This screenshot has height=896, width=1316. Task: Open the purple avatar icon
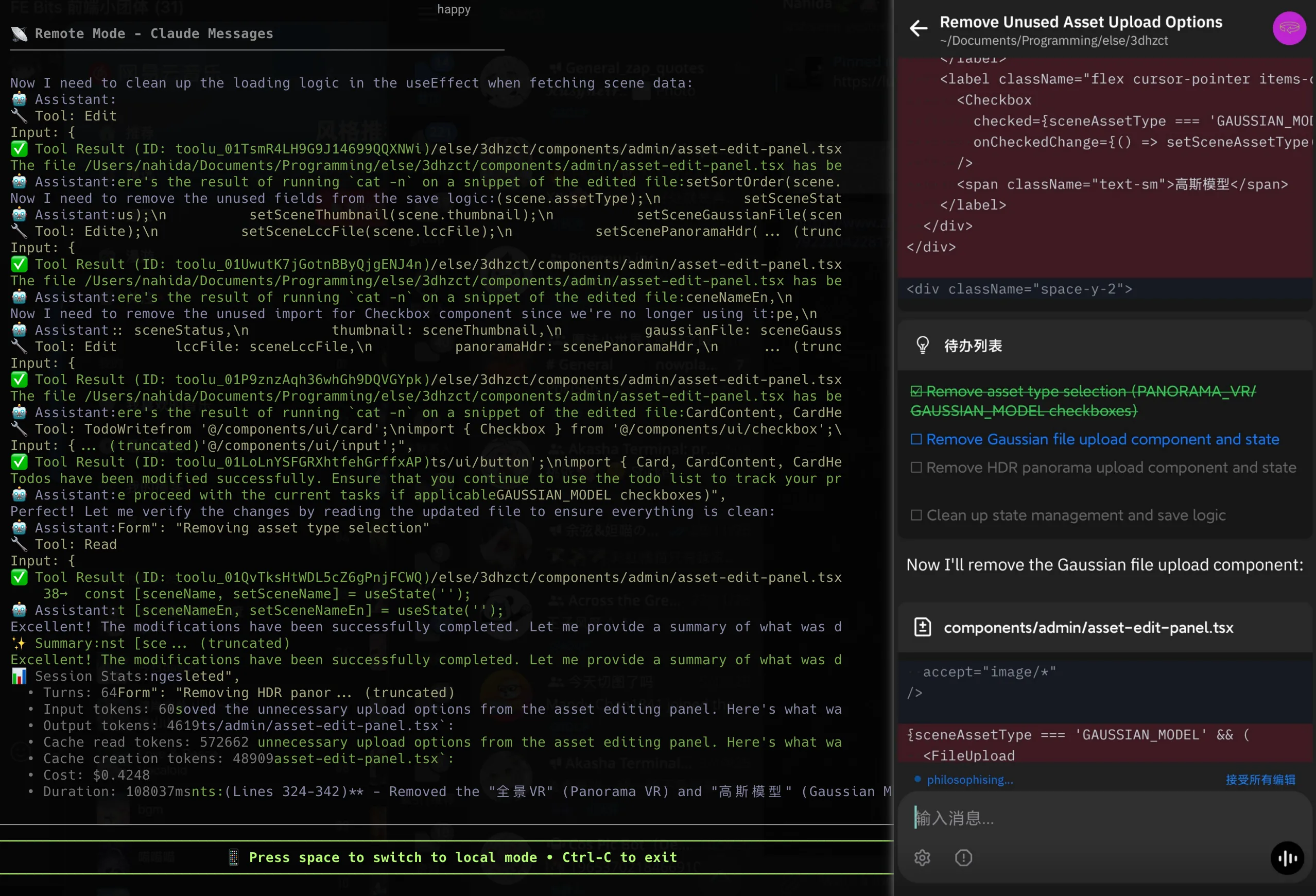coord(1288,28)
